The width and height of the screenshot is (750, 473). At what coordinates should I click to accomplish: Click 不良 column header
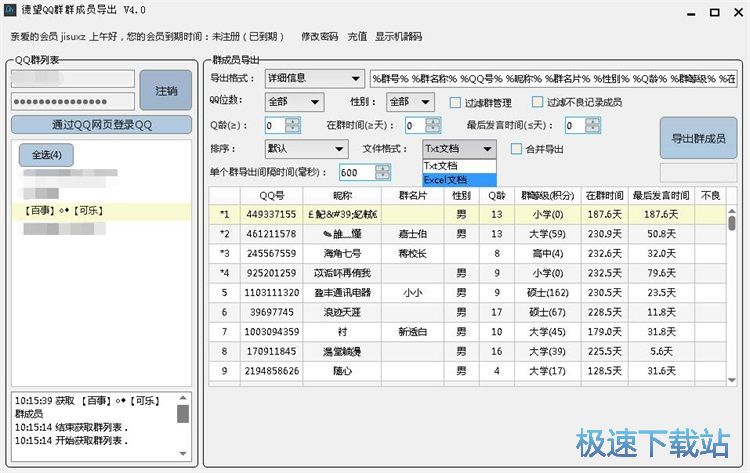(710, 195)
